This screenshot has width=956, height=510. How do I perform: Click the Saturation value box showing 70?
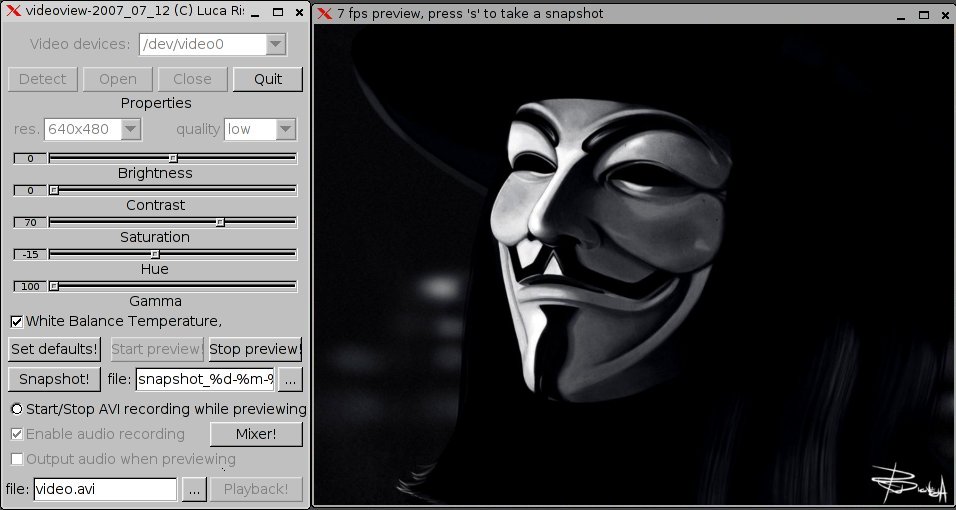[30, 223]
